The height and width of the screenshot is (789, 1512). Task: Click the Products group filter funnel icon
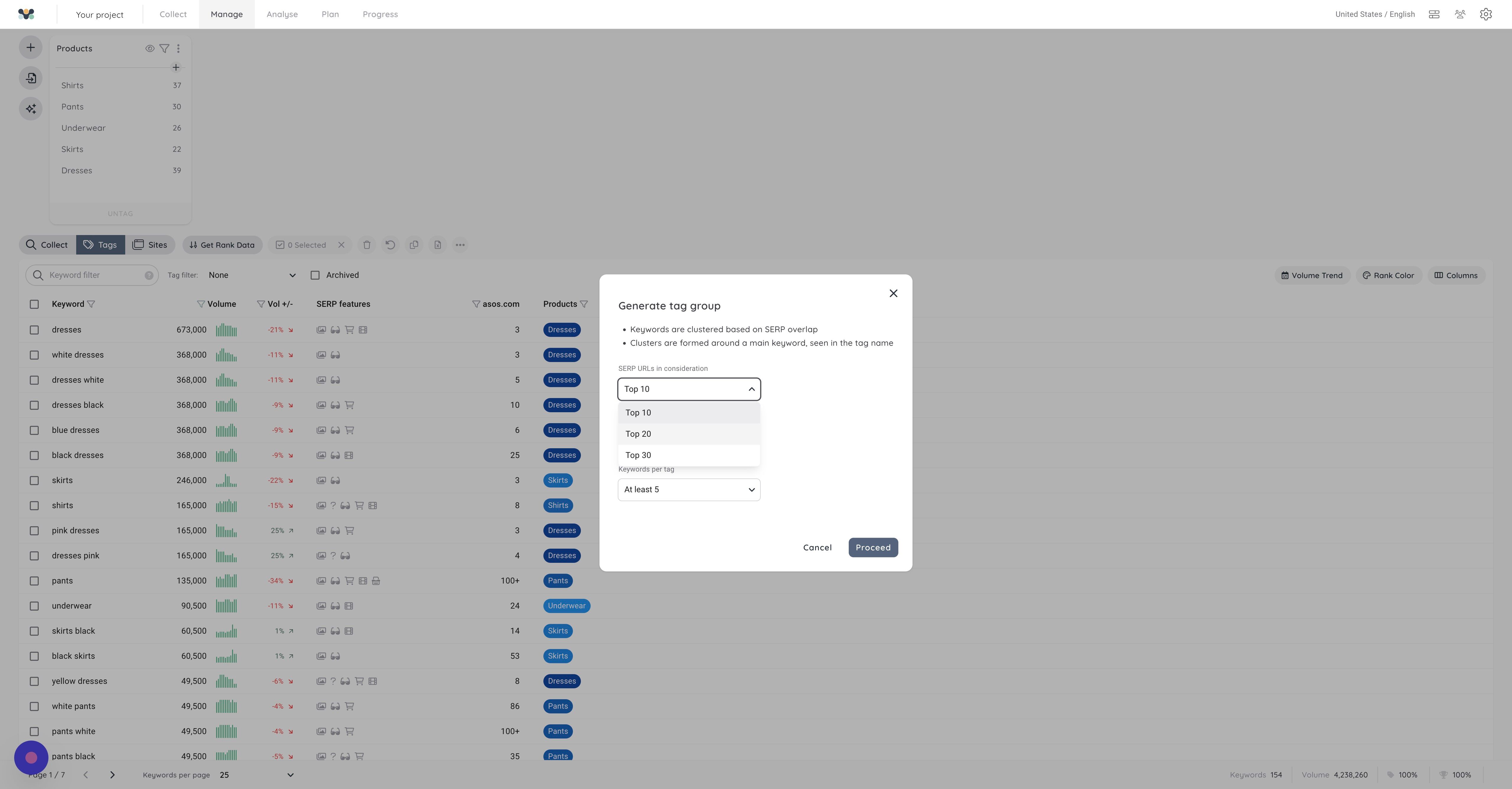[x=164, y=49]
